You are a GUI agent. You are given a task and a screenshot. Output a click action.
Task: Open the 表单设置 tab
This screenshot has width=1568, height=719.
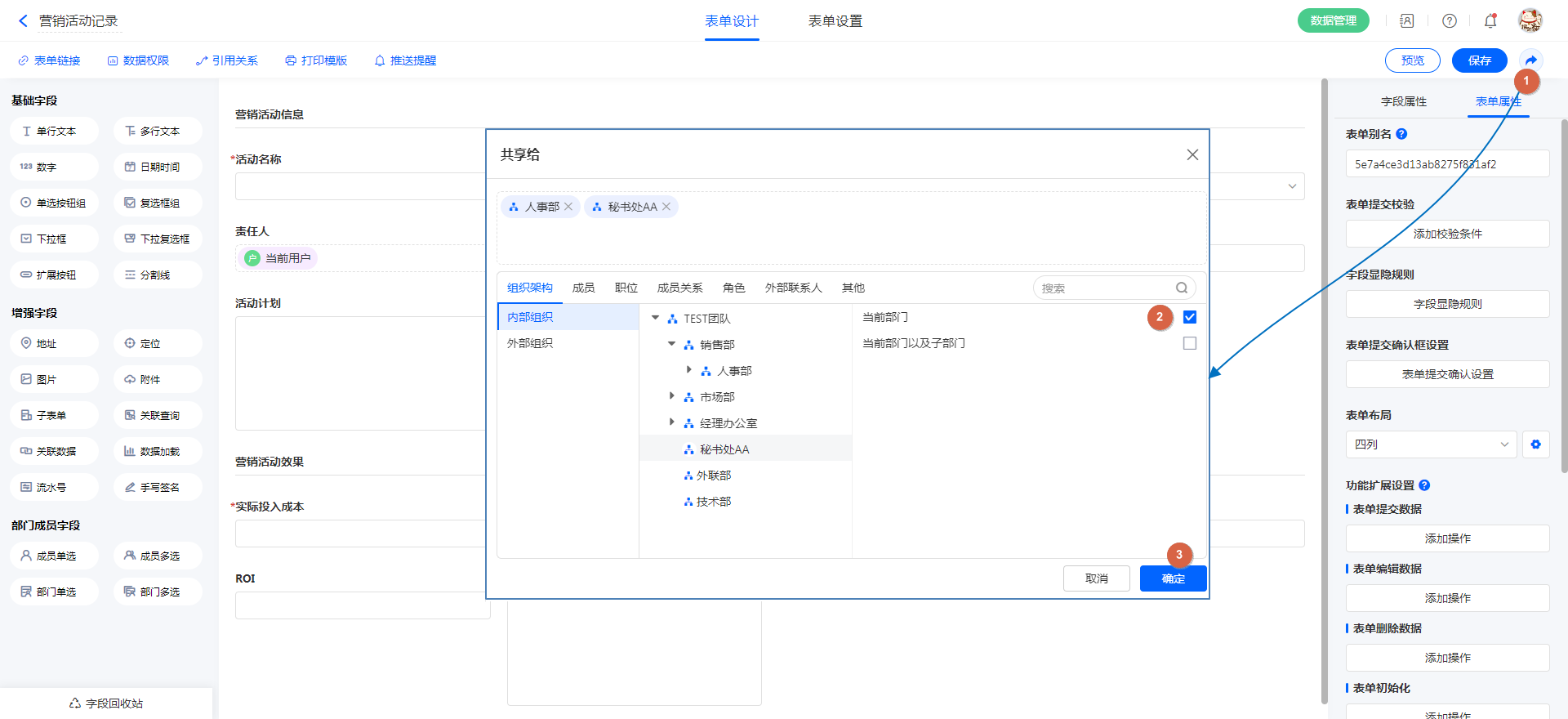(x=835, y=21)
